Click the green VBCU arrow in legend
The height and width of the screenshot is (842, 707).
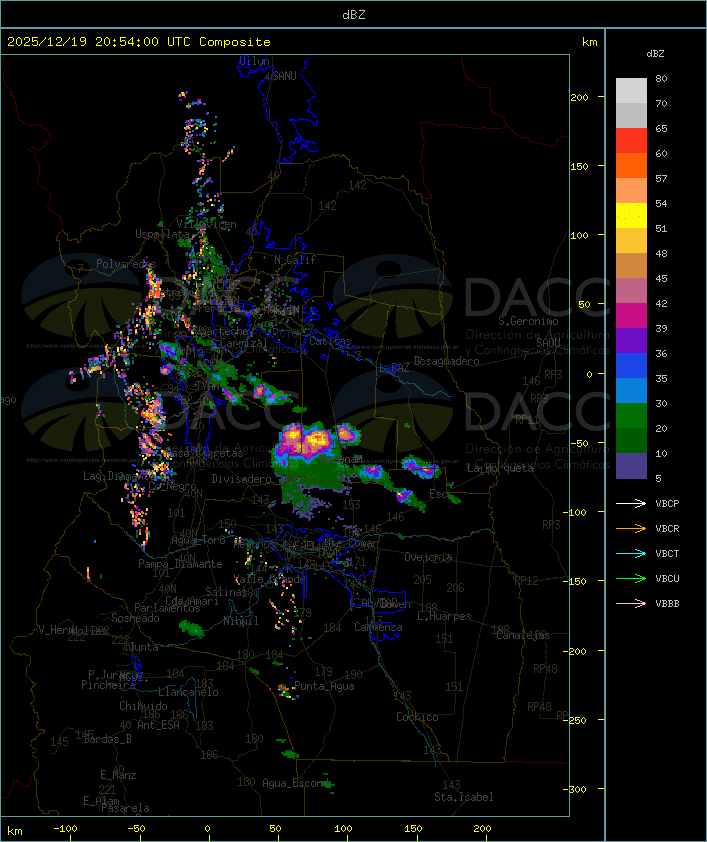pyautogui.click(x=631, y=578)
